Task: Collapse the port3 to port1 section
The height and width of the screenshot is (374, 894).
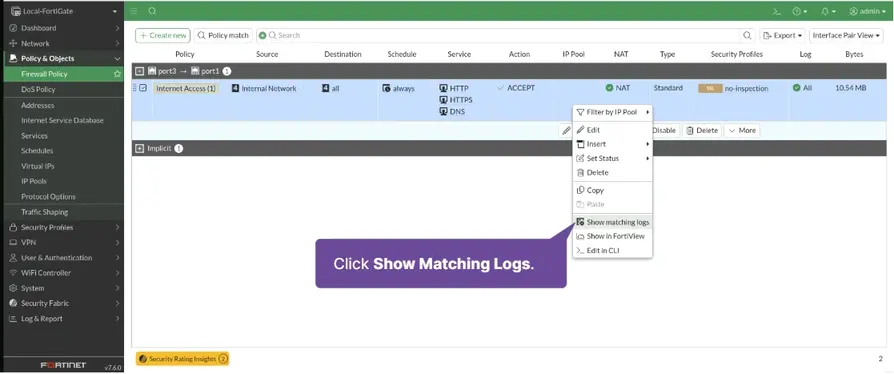Action: [139, 71]
